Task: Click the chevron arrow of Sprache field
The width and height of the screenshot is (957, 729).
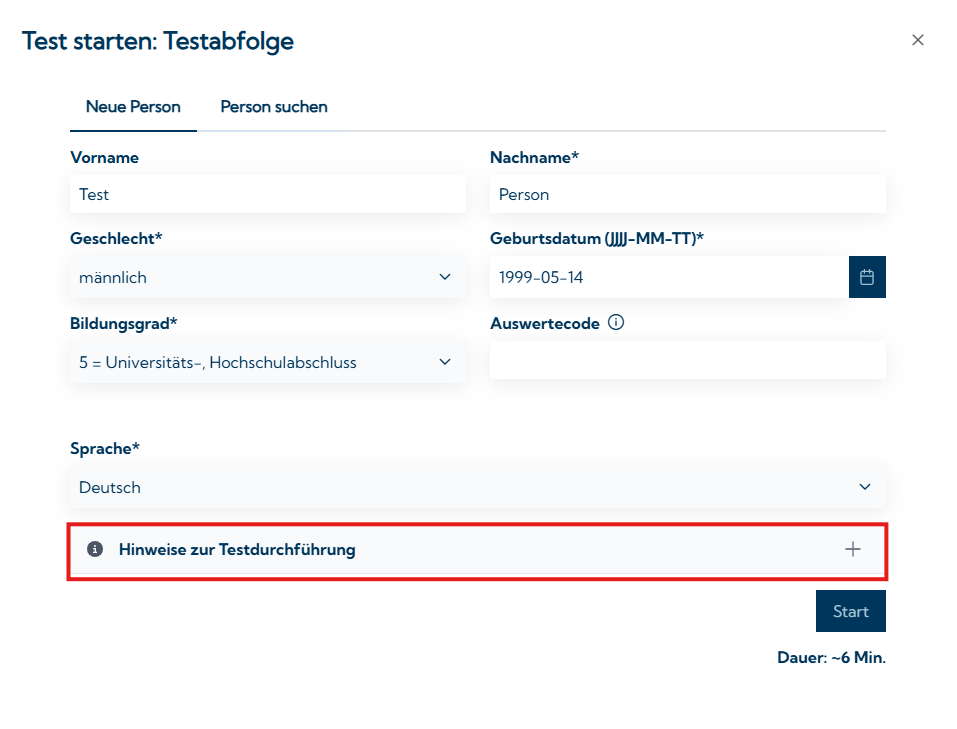Action: point(865,487)
